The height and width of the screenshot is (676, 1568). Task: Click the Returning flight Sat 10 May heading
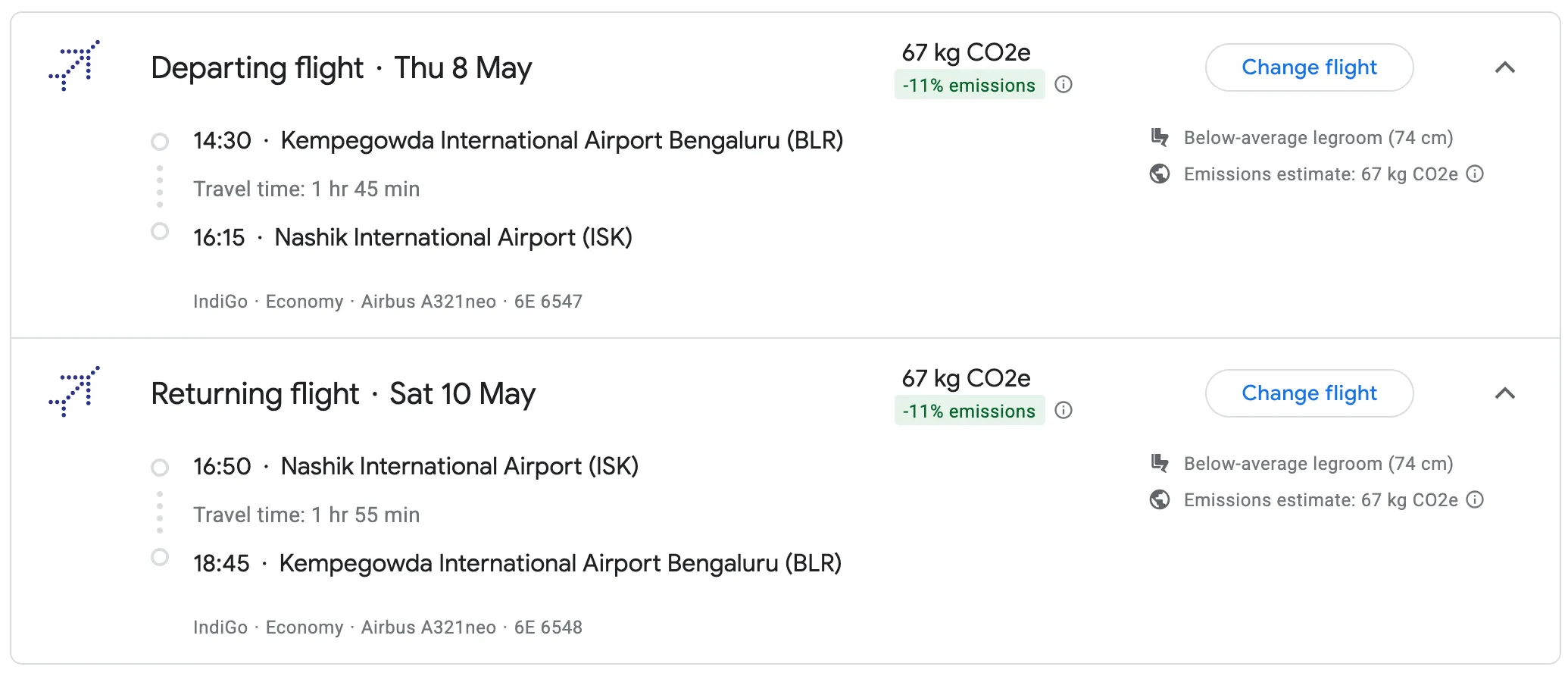[342, 394]
